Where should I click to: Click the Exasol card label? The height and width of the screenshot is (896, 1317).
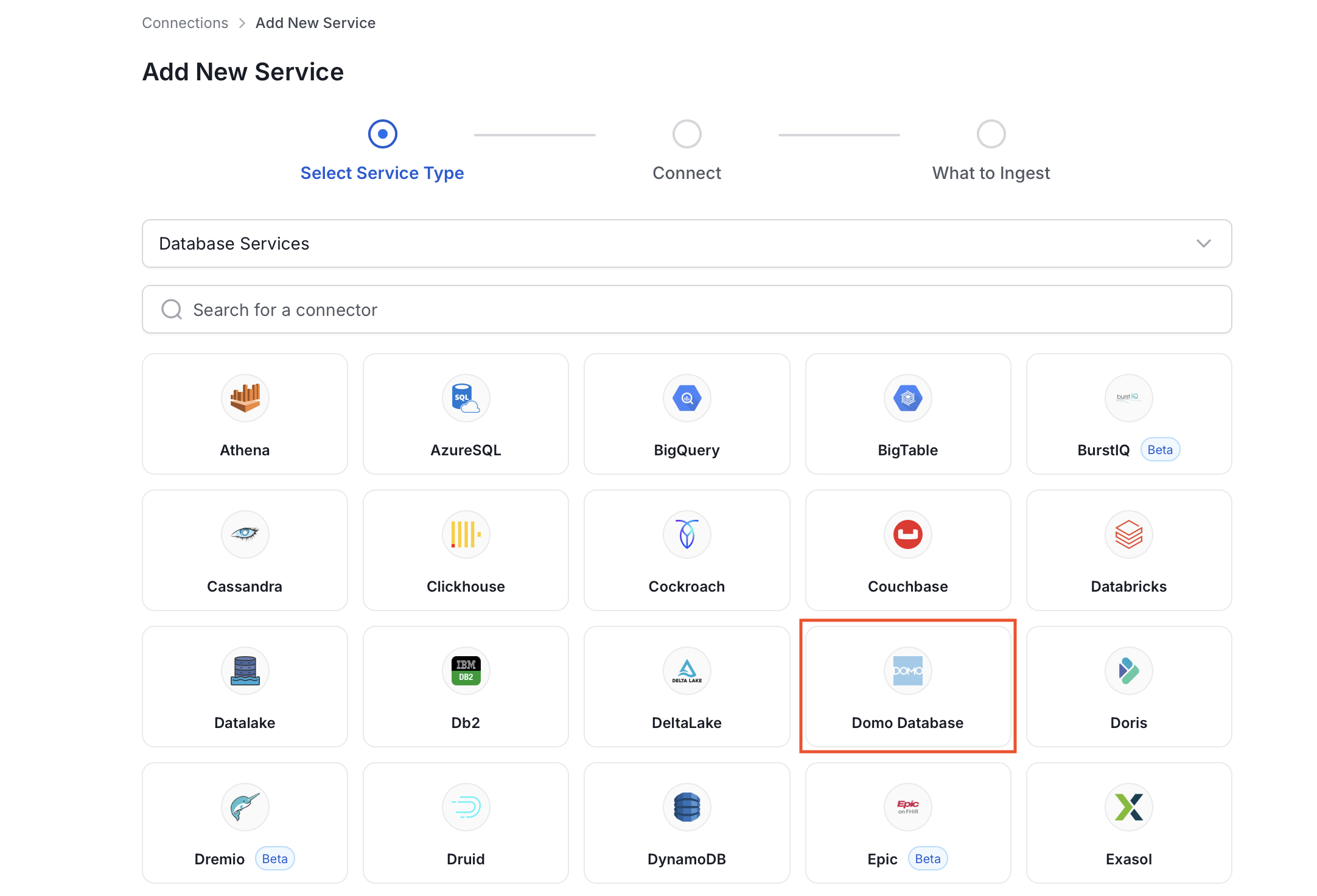tap(1128, 859)
